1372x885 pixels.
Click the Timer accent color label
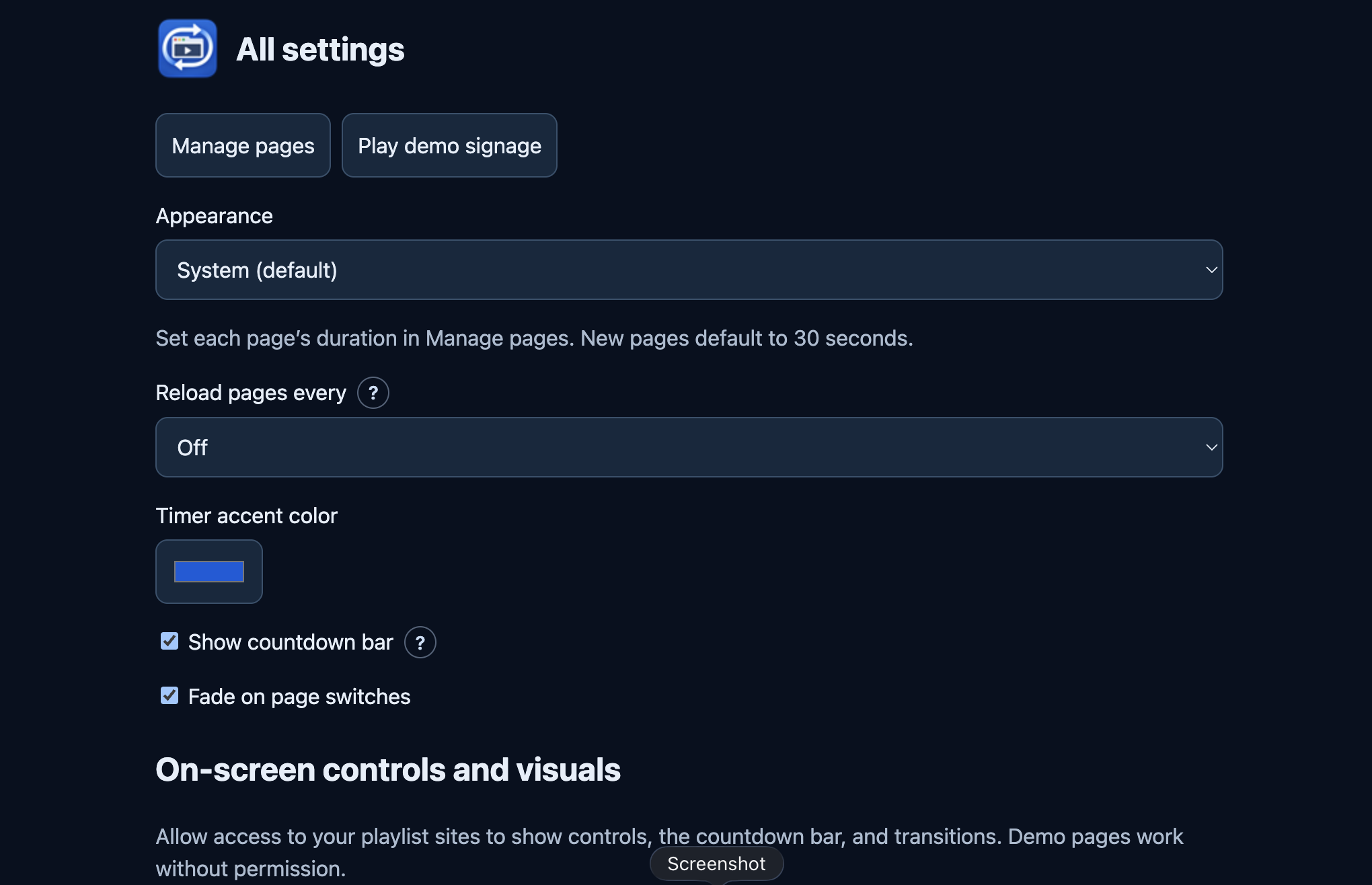247,516
